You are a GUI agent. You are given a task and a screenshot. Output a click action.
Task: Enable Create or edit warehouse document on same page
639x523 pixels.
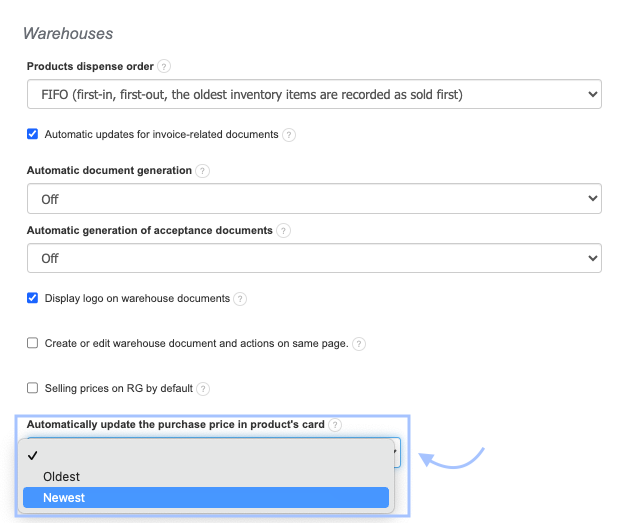33,344
